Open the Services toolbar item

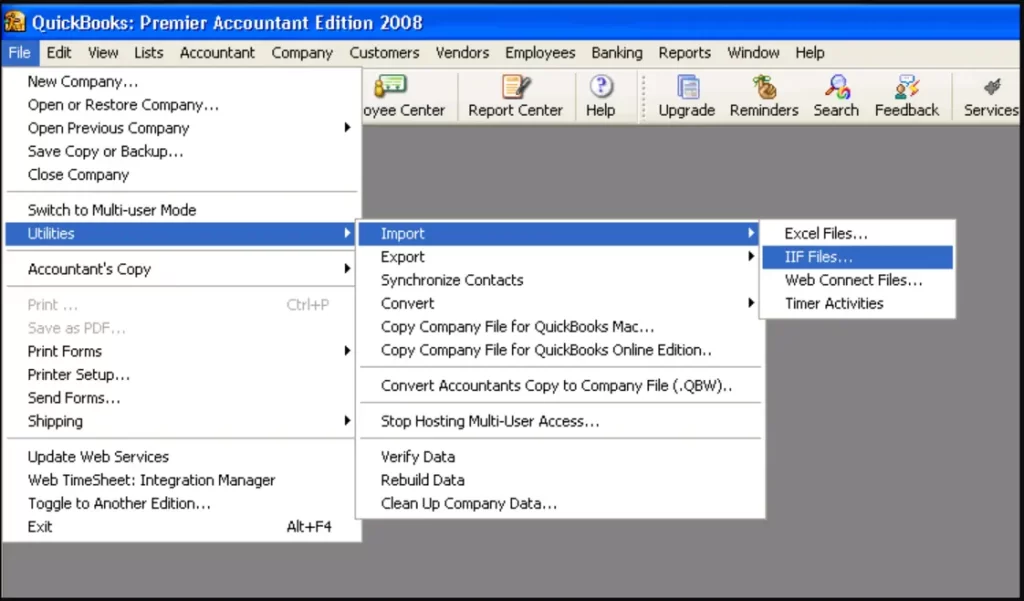pos(991,96)
